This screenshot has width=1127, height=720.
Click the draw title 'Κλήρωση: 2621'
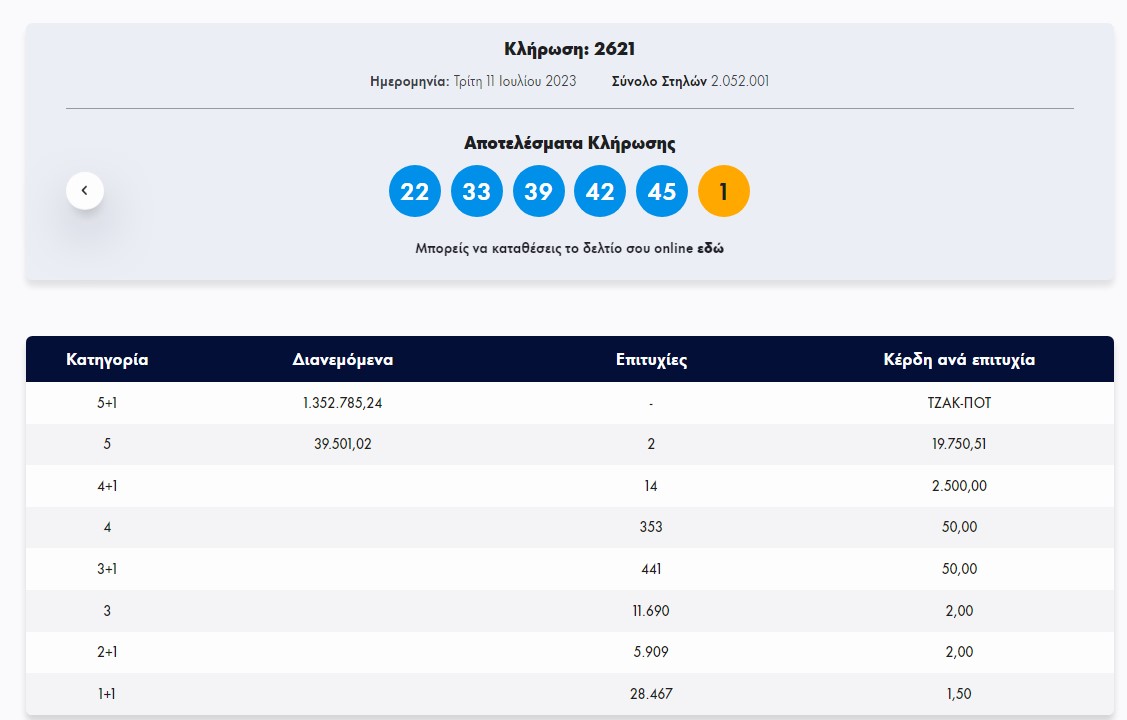569,49
